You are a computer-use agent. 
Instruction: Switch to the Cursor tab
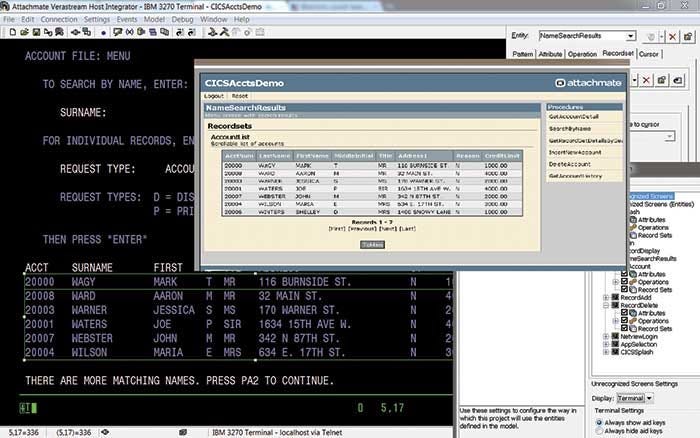tap(649, 54)
